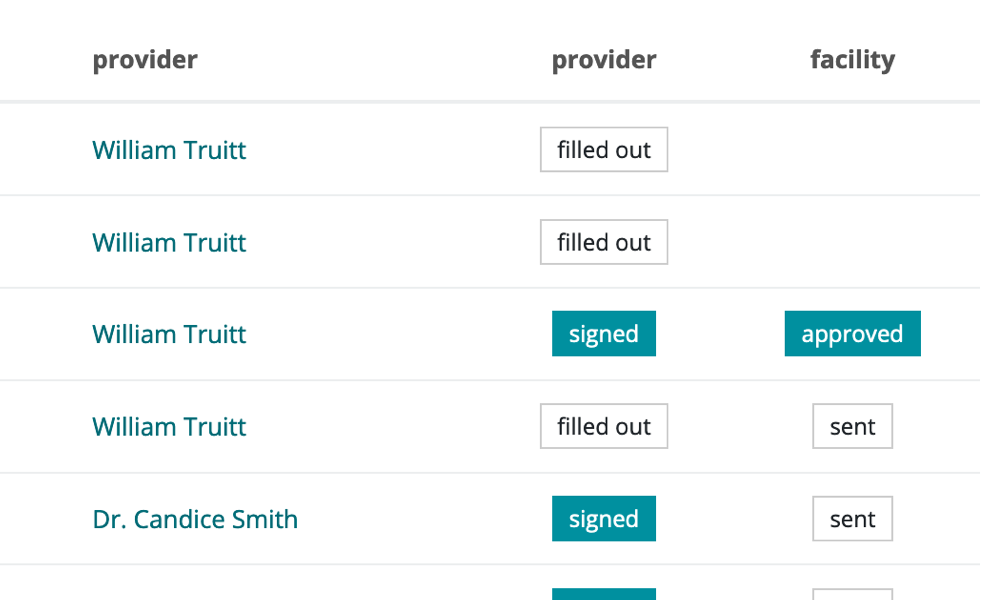Sort by the 'facility' column header
The image size is (1000, 600).
tap(852, 60)
